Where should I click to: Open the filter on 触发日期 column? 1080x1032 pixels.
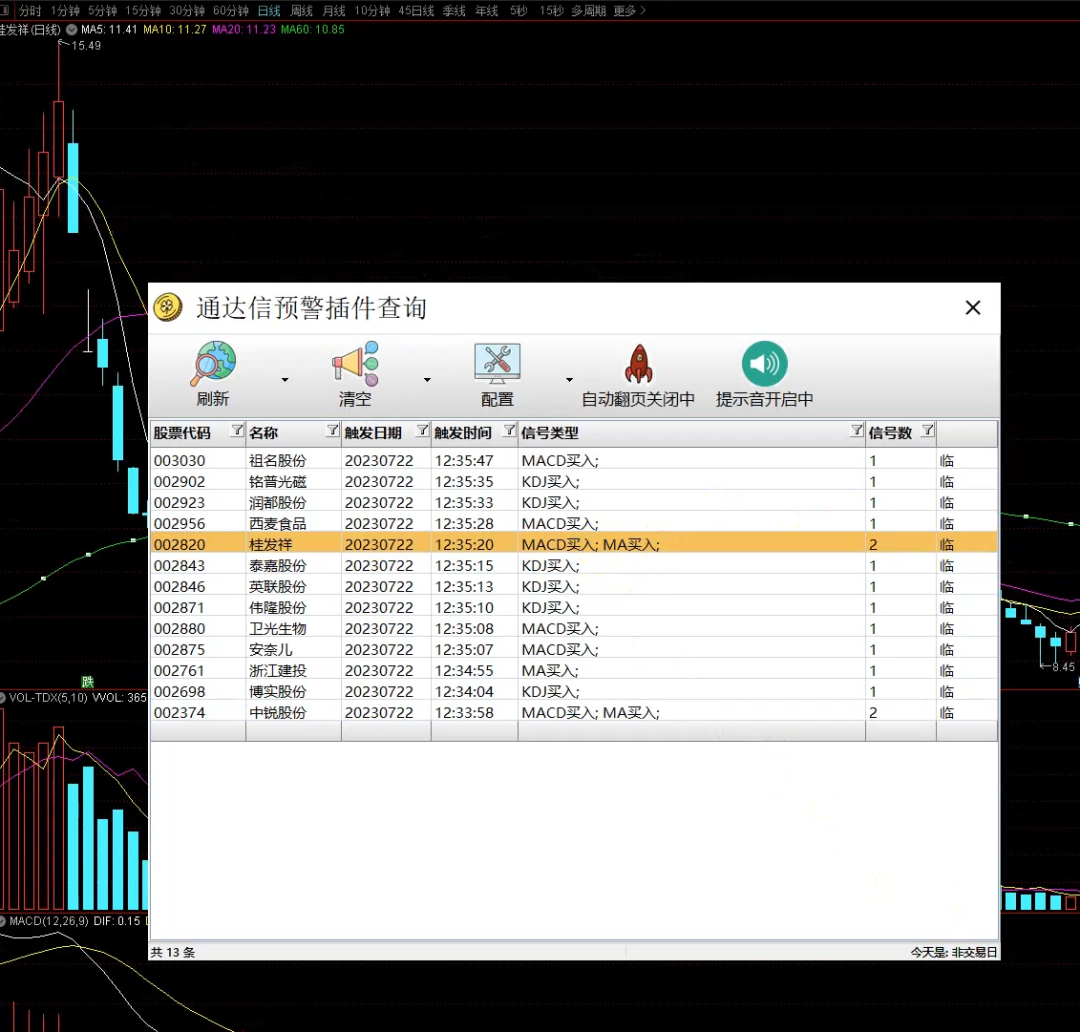tap(422, 431)
